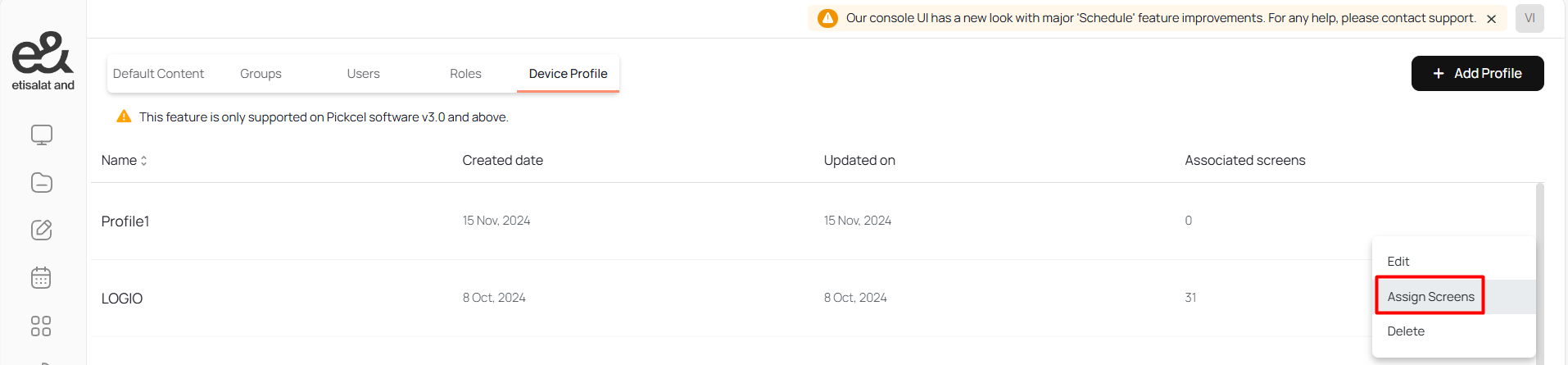Choose Edit from the context menu
Viewport: 1568px width, 365px height.
(x=1398, y=262)
